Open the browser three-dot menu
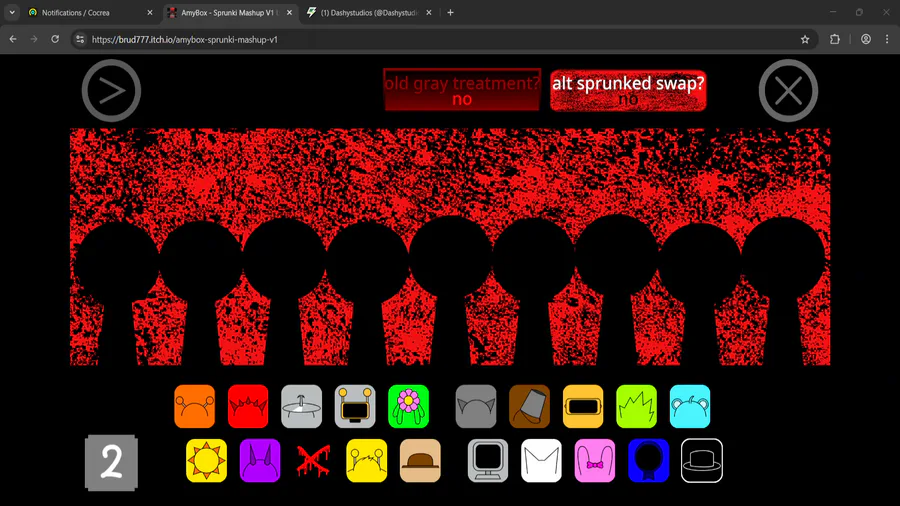Viewport: 900px width, 506px height. pyautogui.click(x=887, y=39)
